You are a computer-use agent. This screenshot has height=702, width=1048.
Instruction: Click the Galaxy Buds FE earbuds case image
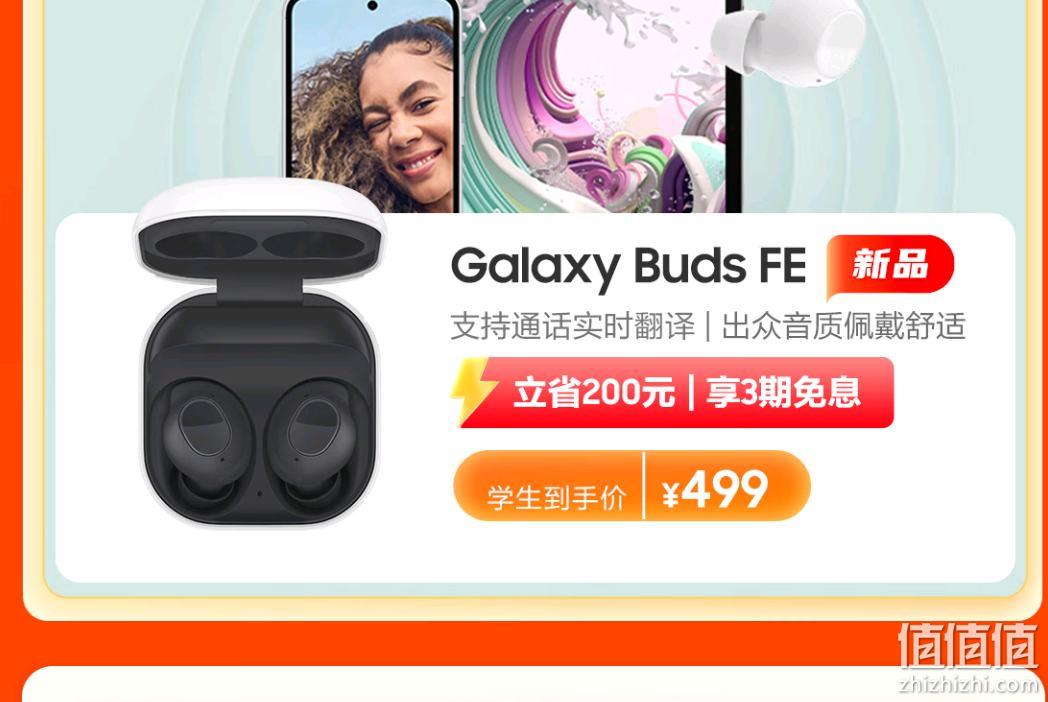click(260, 353)
